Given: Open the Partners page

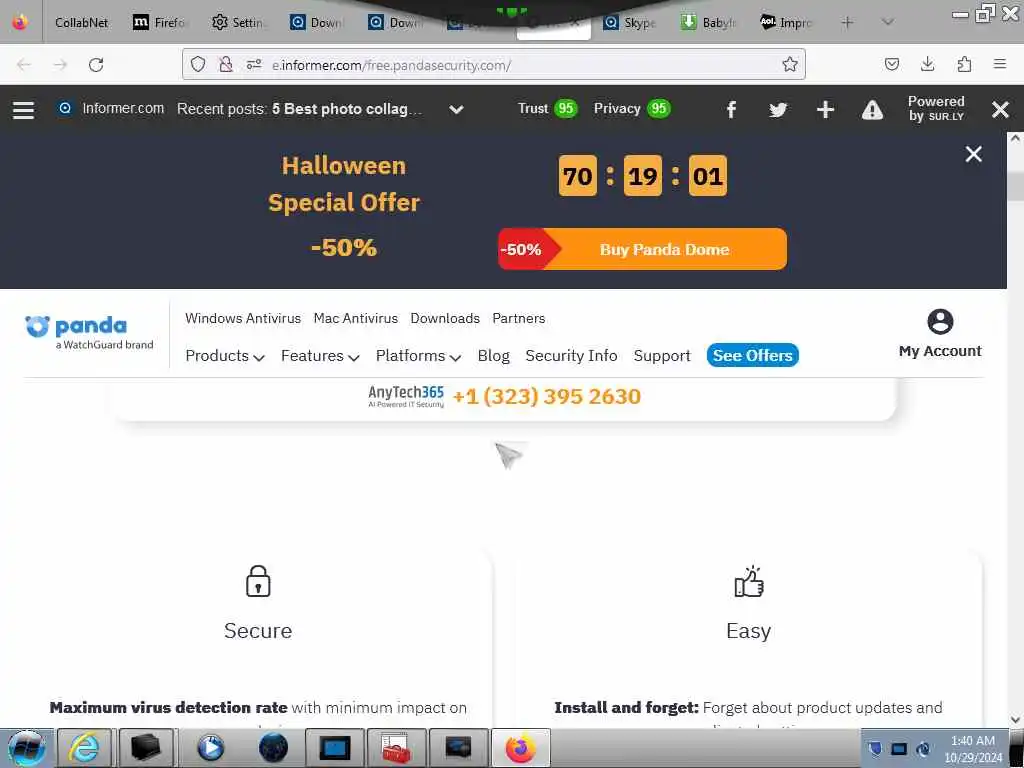Looking at the screenshot, I should tap(519, 318).
